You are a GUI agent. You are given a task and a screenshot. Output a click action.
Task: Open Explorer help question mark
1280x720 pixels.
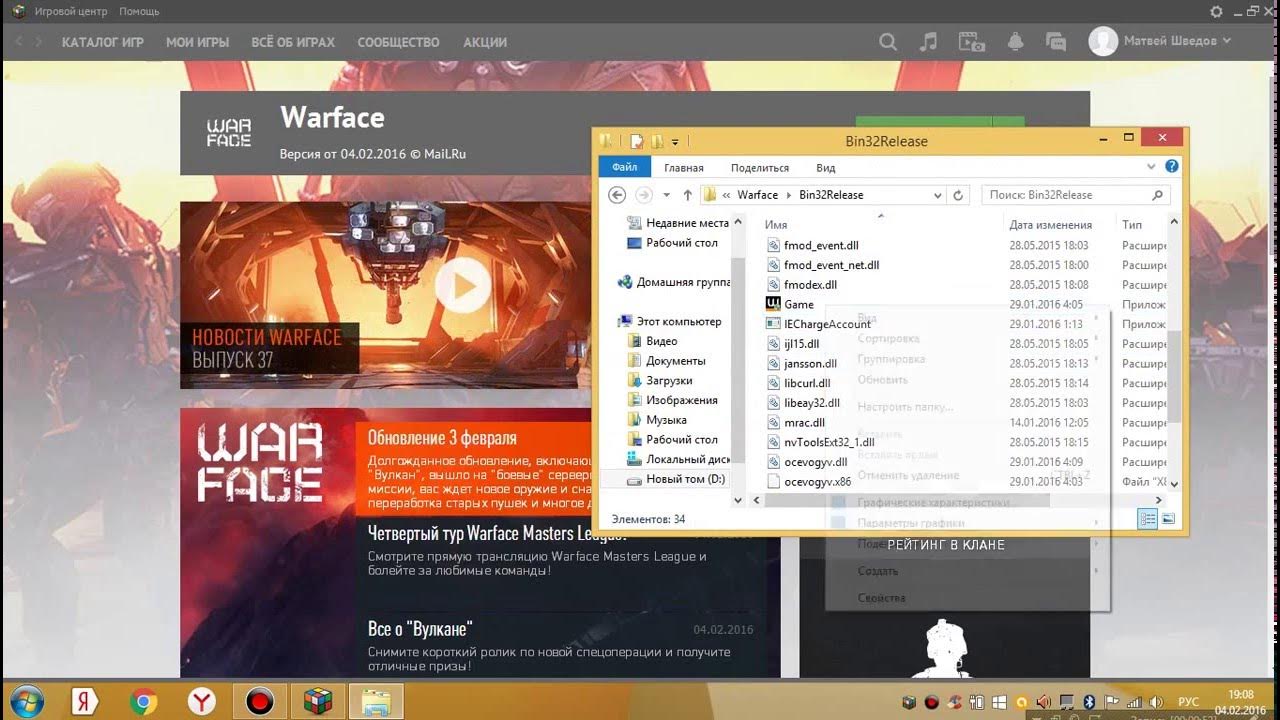1172,167
